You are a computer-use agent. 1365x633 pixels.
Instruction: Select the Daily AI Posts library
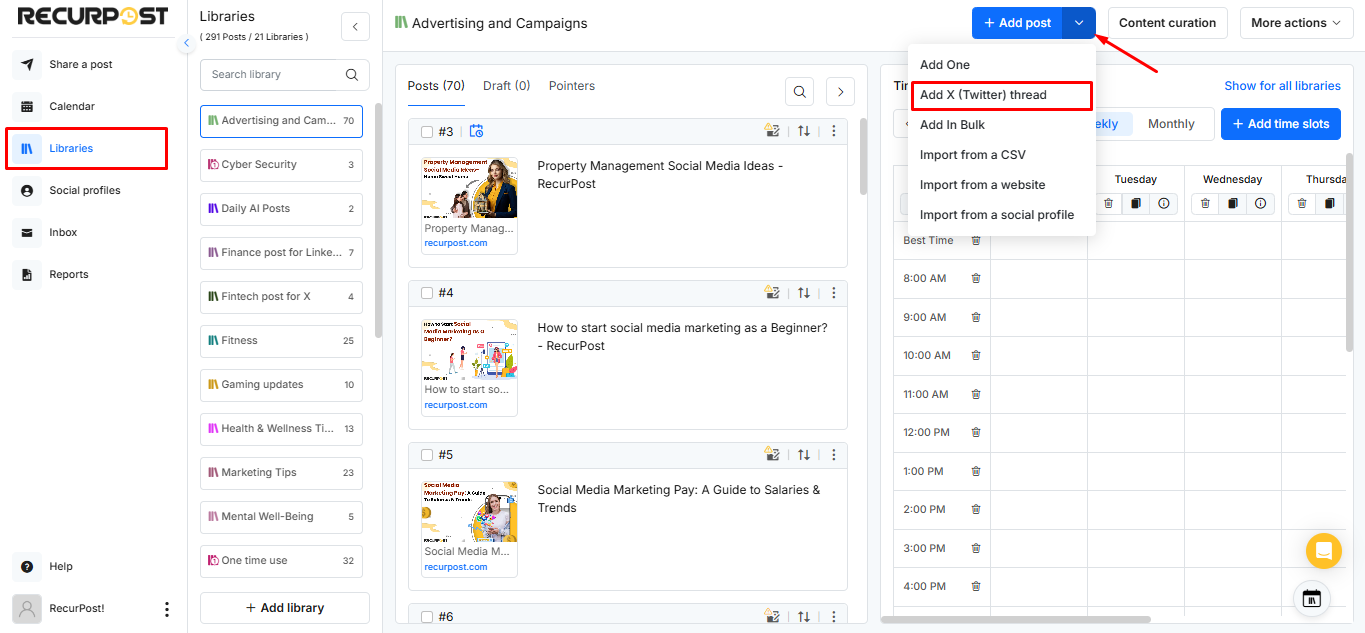tap(281, 209)
